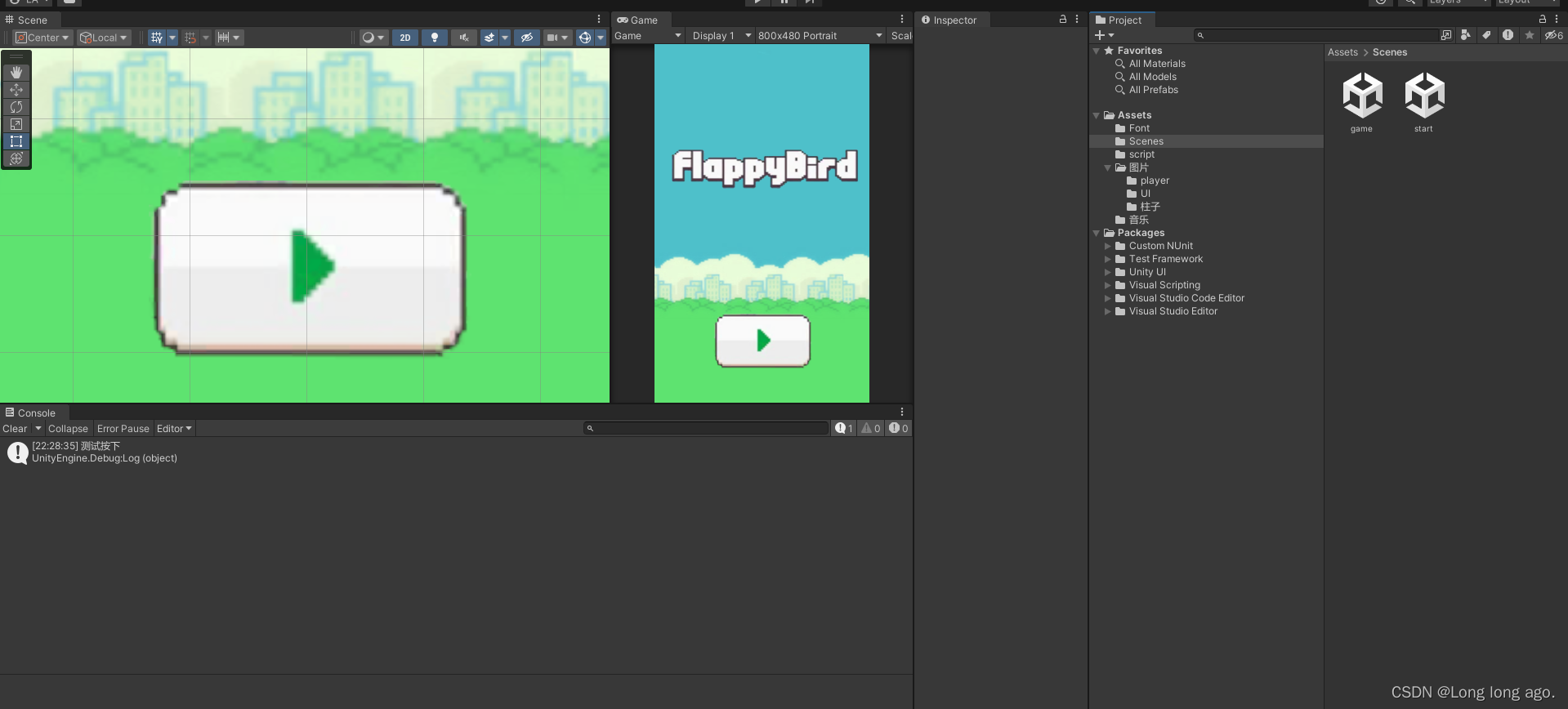Image resolution: width=1568 pixels, height=709 pixels.
Task: Toggle grid visibility in Scene toolbar
Action: click(157, 38)
